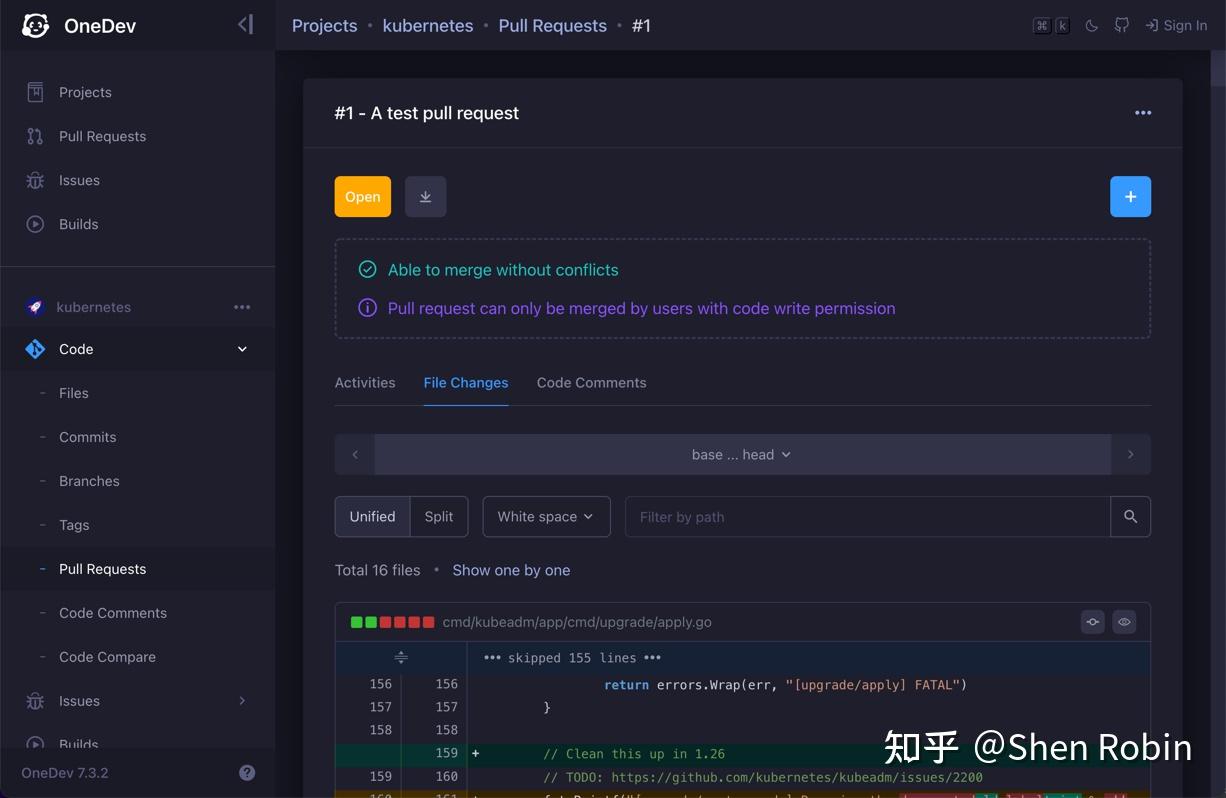Open the Projects section in the sidebar
This screenshot has width=1226, height=798.
point(84,91)
